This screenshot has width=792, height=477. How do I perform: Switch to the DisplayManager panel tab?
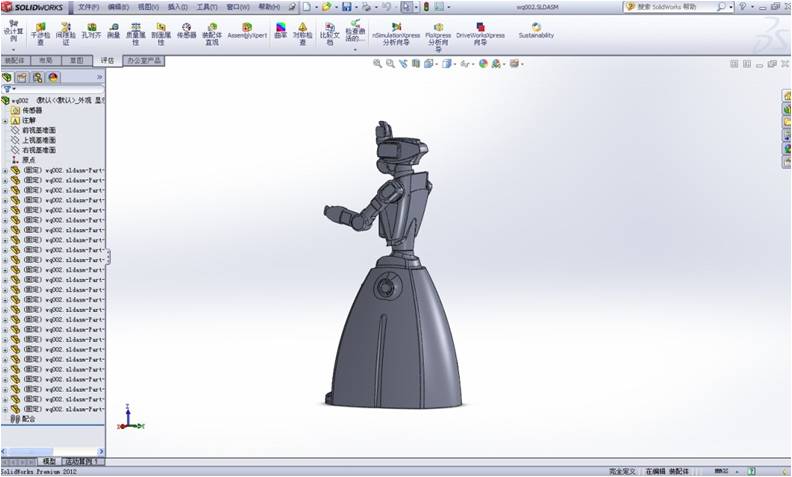[51, 77]
